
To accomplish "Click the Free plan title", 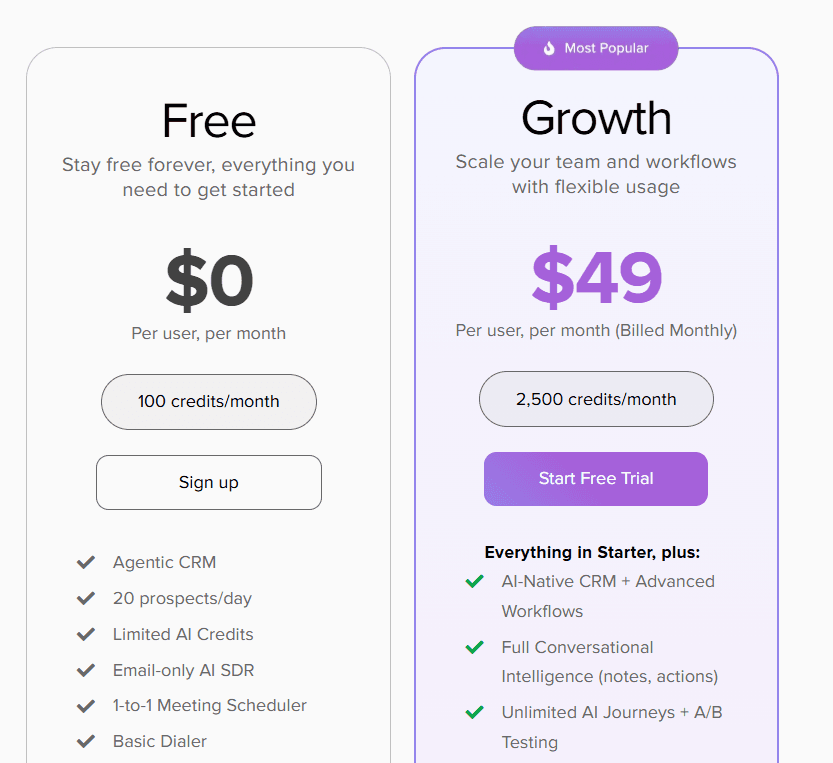I will point(208,120).
